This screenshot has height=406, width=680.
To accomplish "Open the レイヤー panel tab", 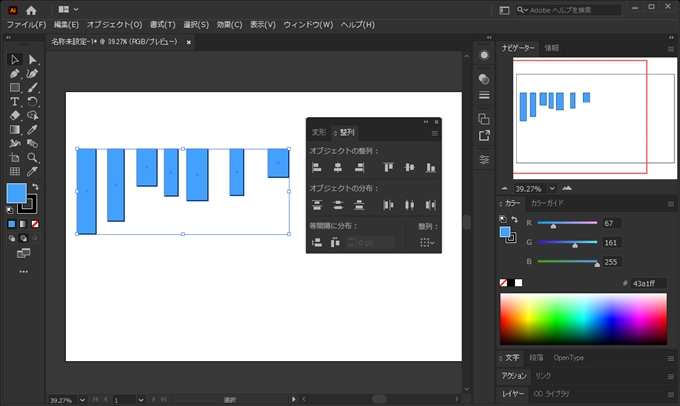I will point(513,393).
